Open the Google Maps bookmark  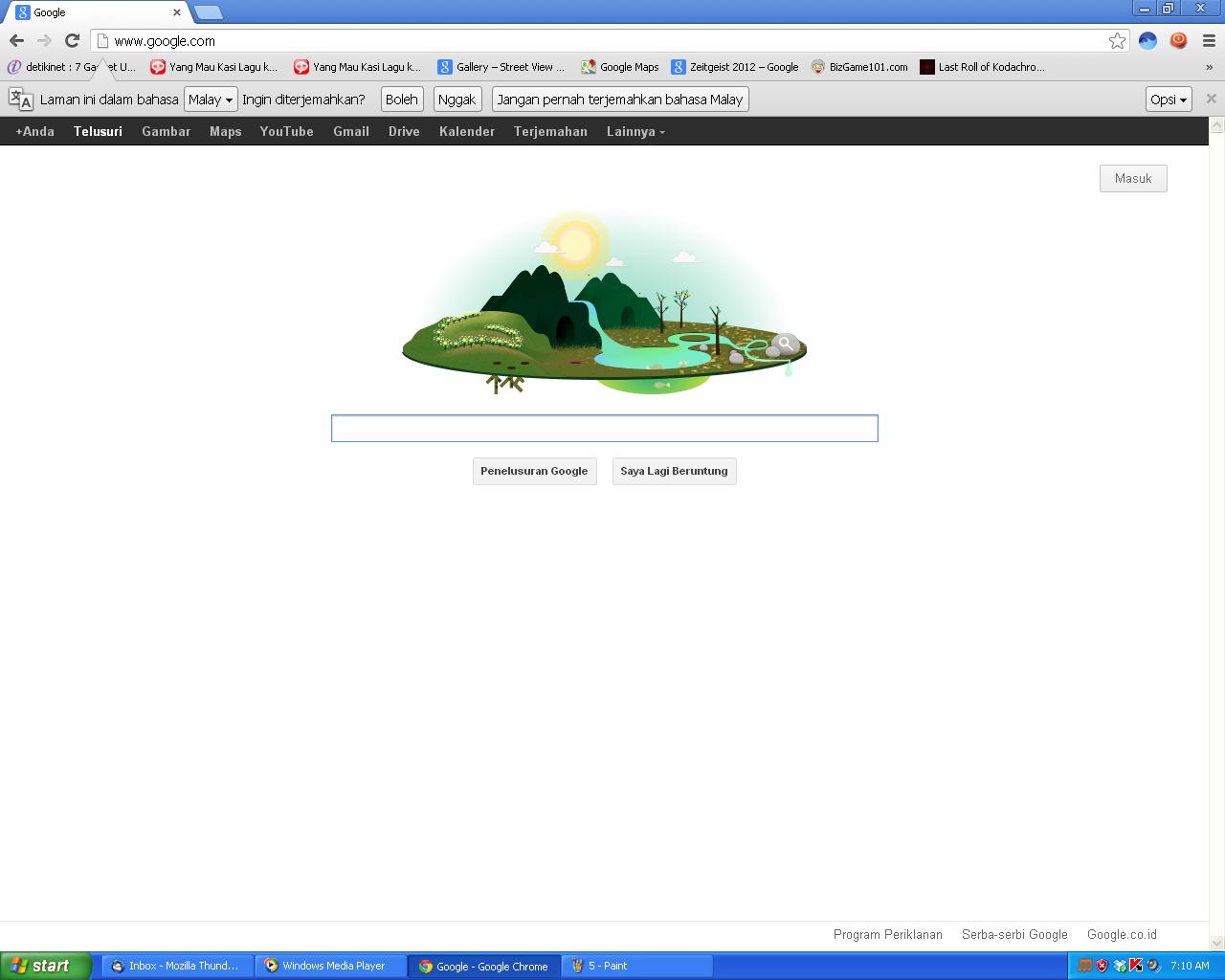[620, 67]
